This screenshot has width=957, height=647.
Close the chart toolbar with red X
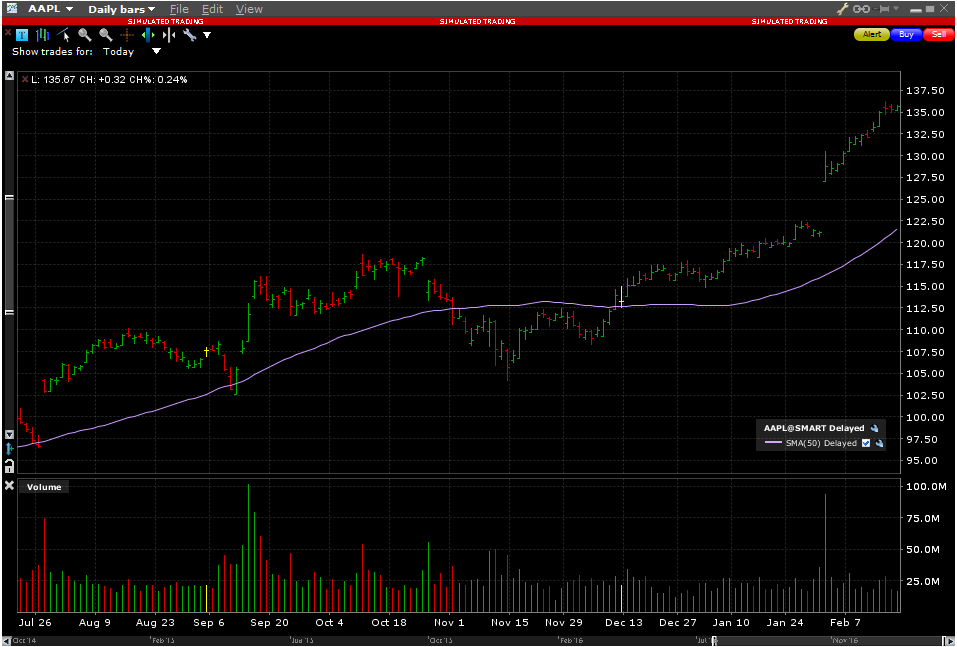pyautogui.click(x=8, y=31)
